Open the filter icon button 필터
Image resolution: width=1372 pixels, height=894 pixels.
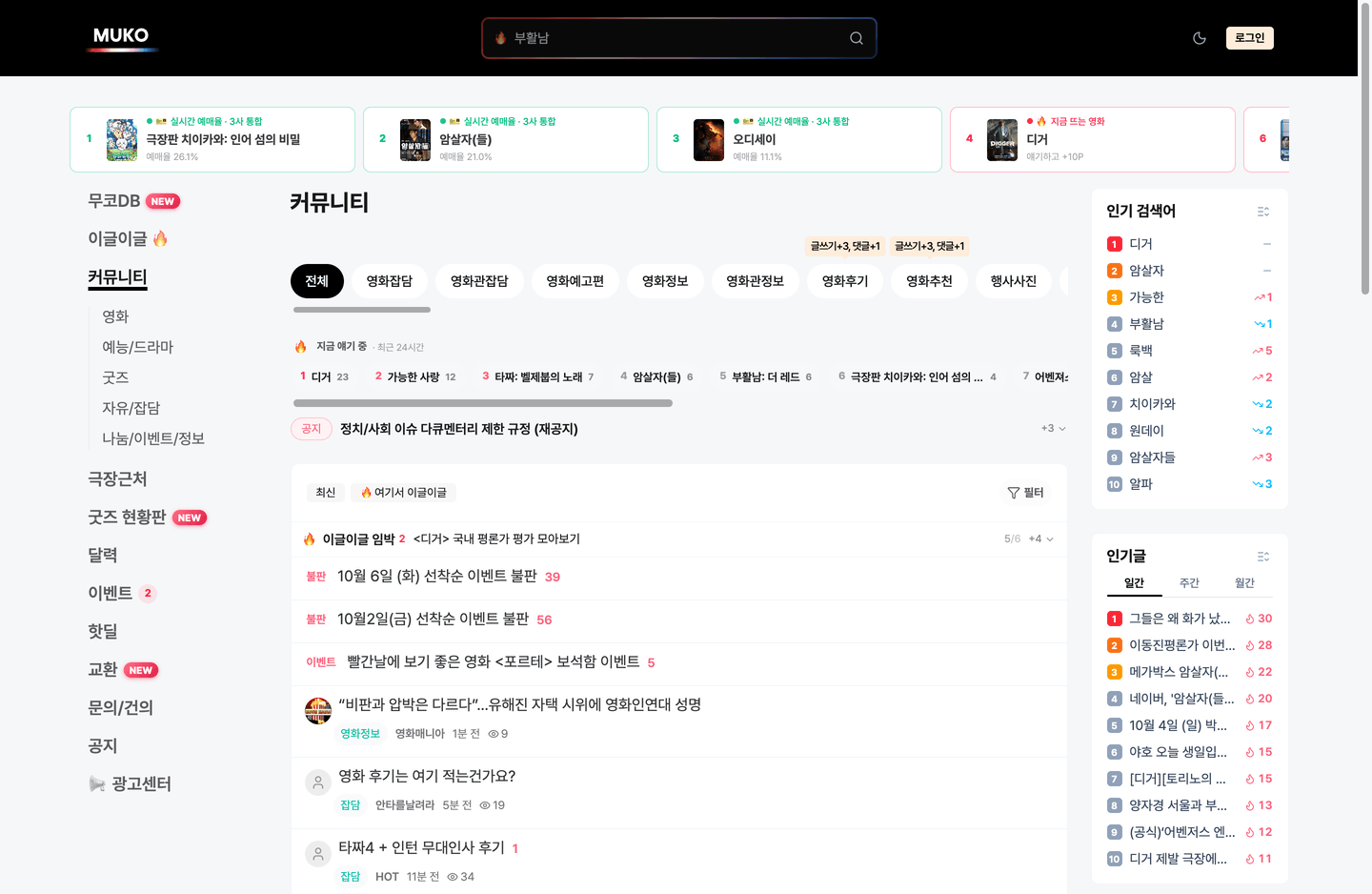[x=1026, y=493]
